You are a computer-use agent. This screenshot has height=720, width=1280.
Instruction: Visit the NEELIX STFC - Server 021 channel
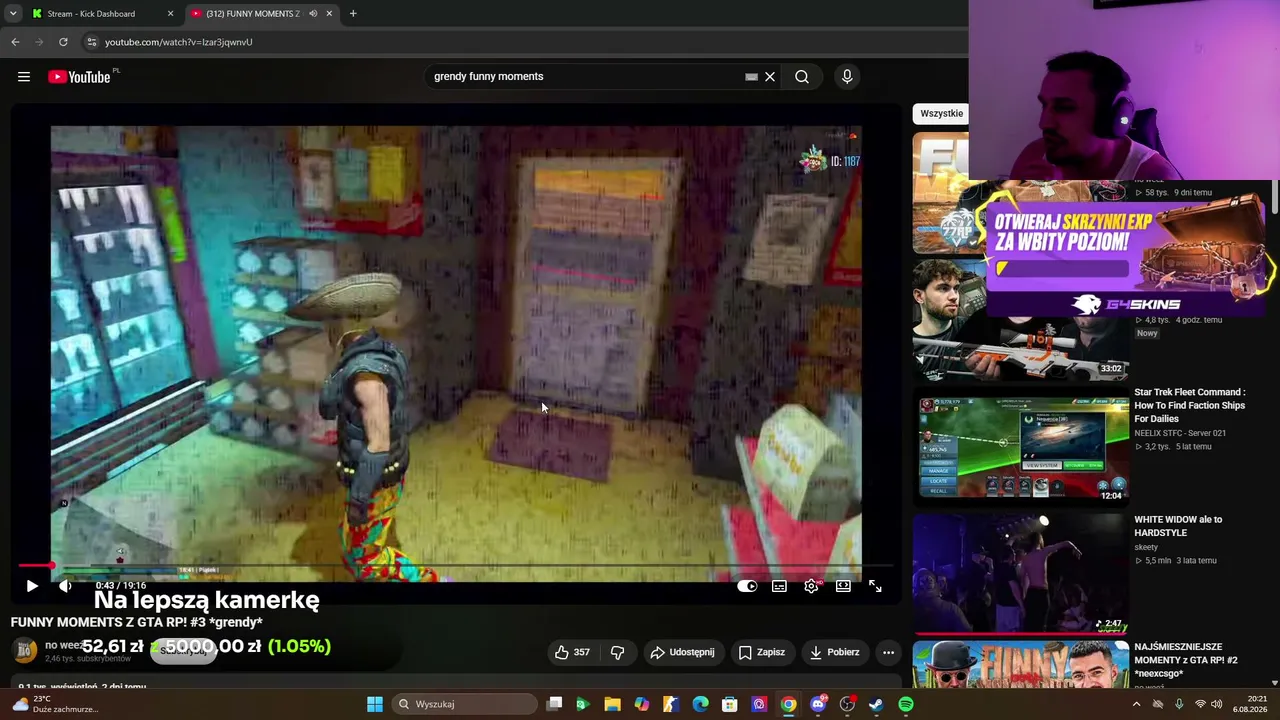coord(1180,433)
